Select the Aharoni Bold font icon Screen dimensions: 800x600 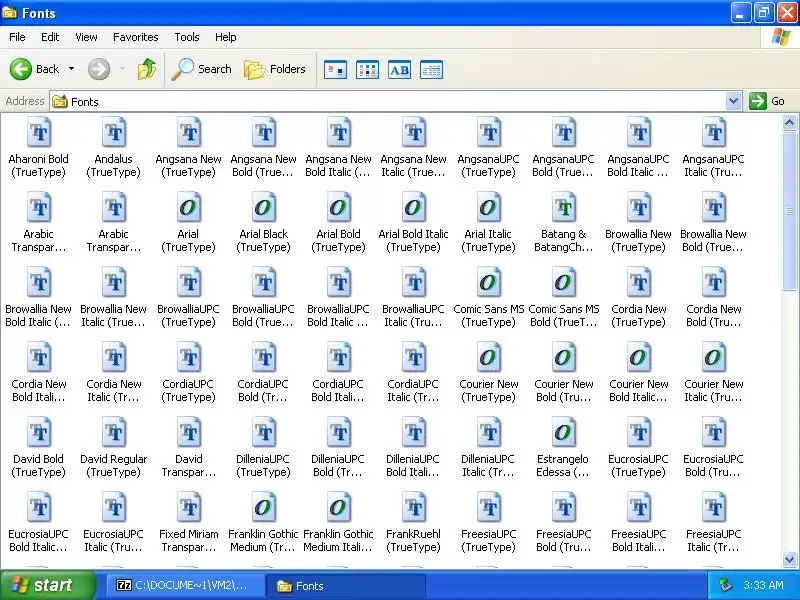point(39,133)
